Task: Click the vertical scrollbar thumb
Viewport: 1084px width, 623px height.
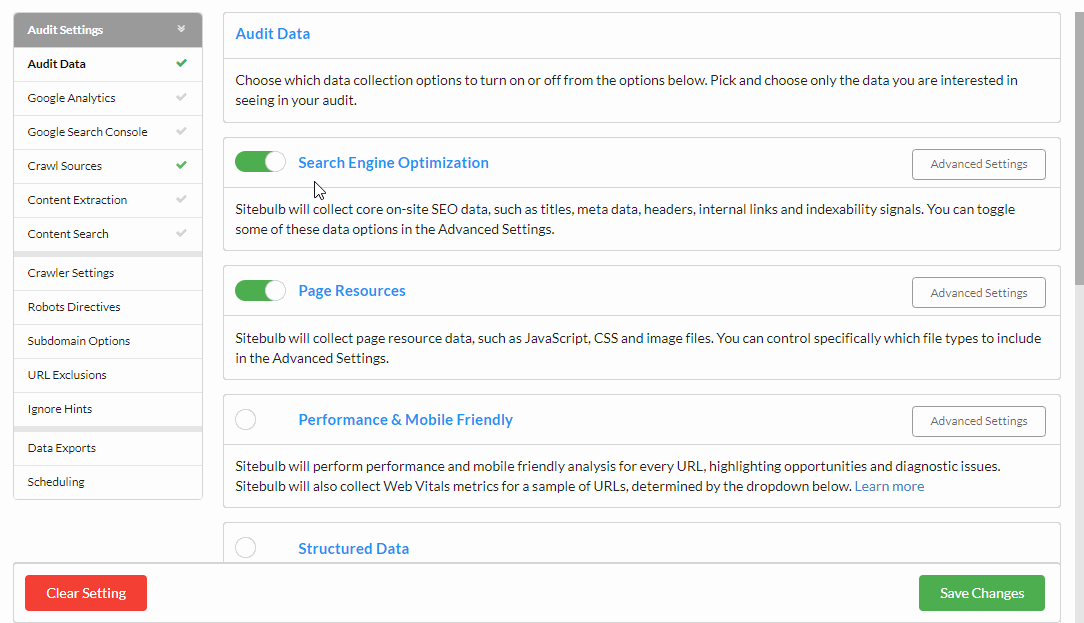Action: click(1079, 149)
